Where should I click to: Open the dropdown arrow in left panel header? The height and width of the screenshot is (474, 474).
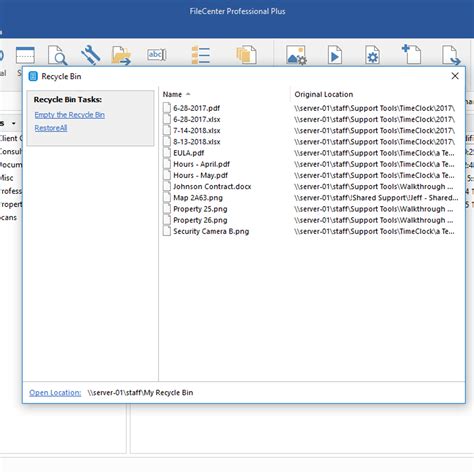(x=14, y=123)
